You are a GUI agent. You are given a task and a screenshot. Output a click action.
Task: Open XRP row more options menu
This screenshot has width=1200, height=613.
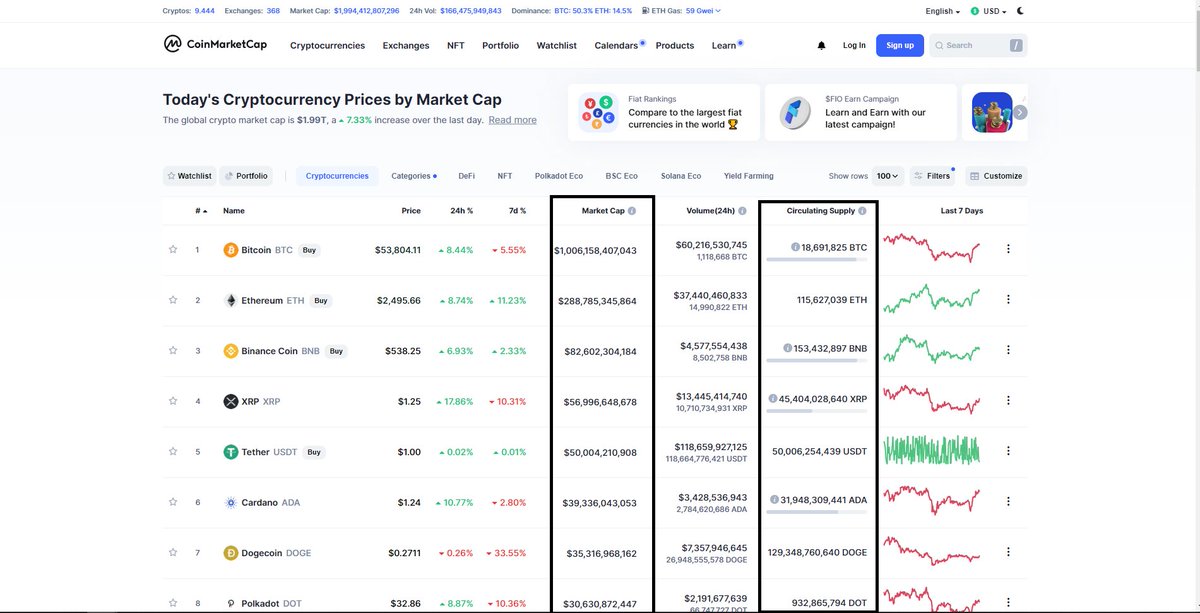point(1008,400)
